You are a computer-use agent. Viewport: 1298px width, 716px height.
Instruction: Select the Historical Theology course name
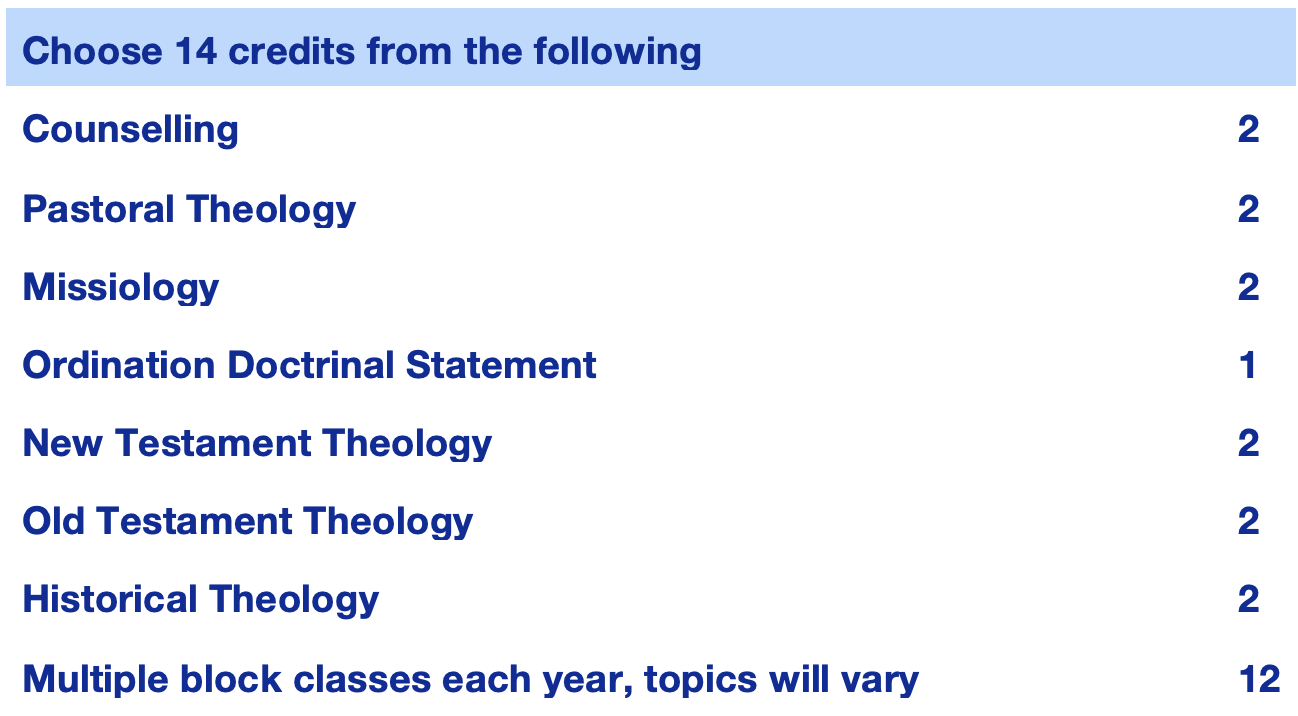[x=201, y=599]
